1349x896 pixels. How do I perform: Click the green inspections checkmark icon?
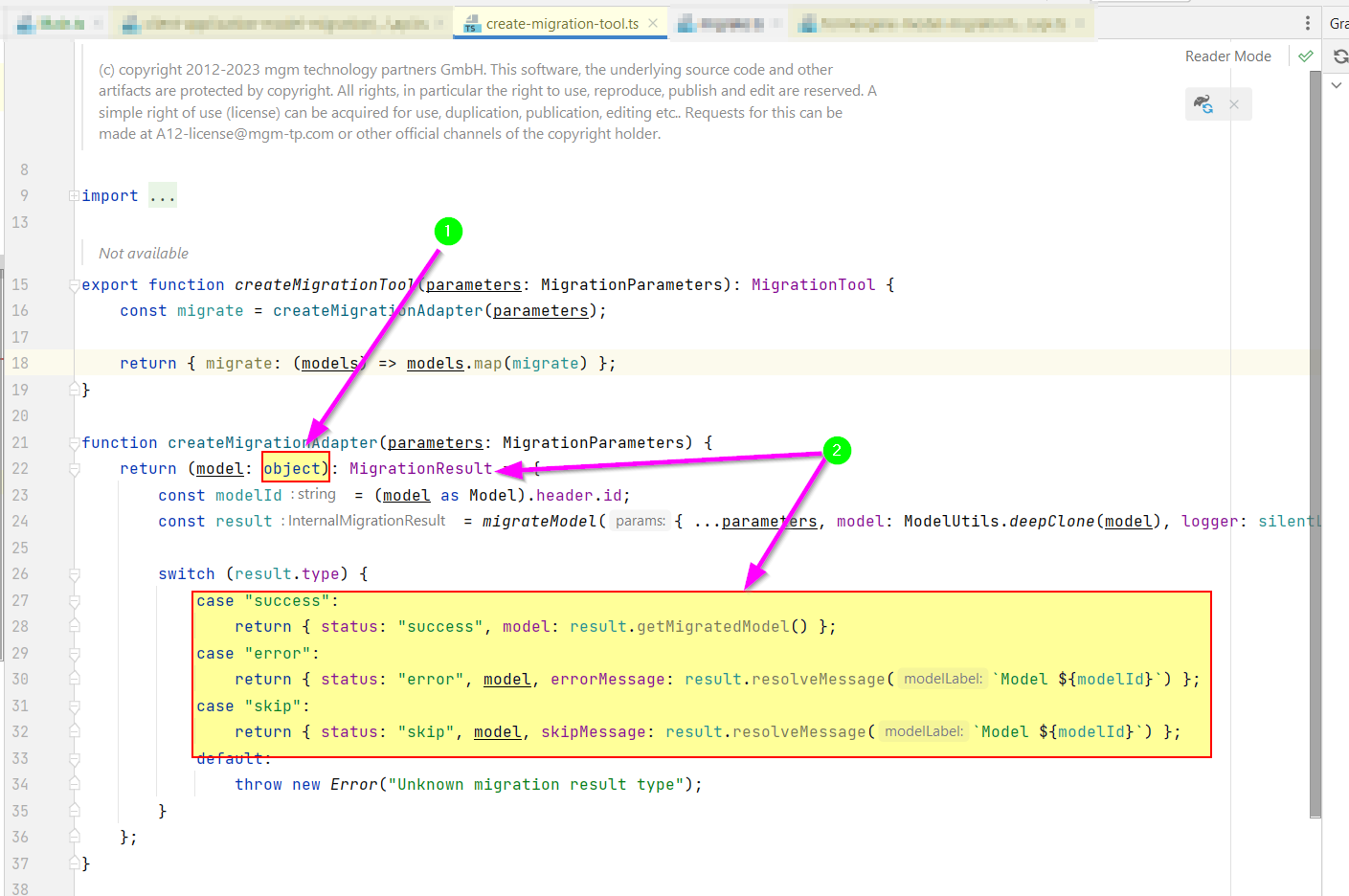coord(1305,56)
